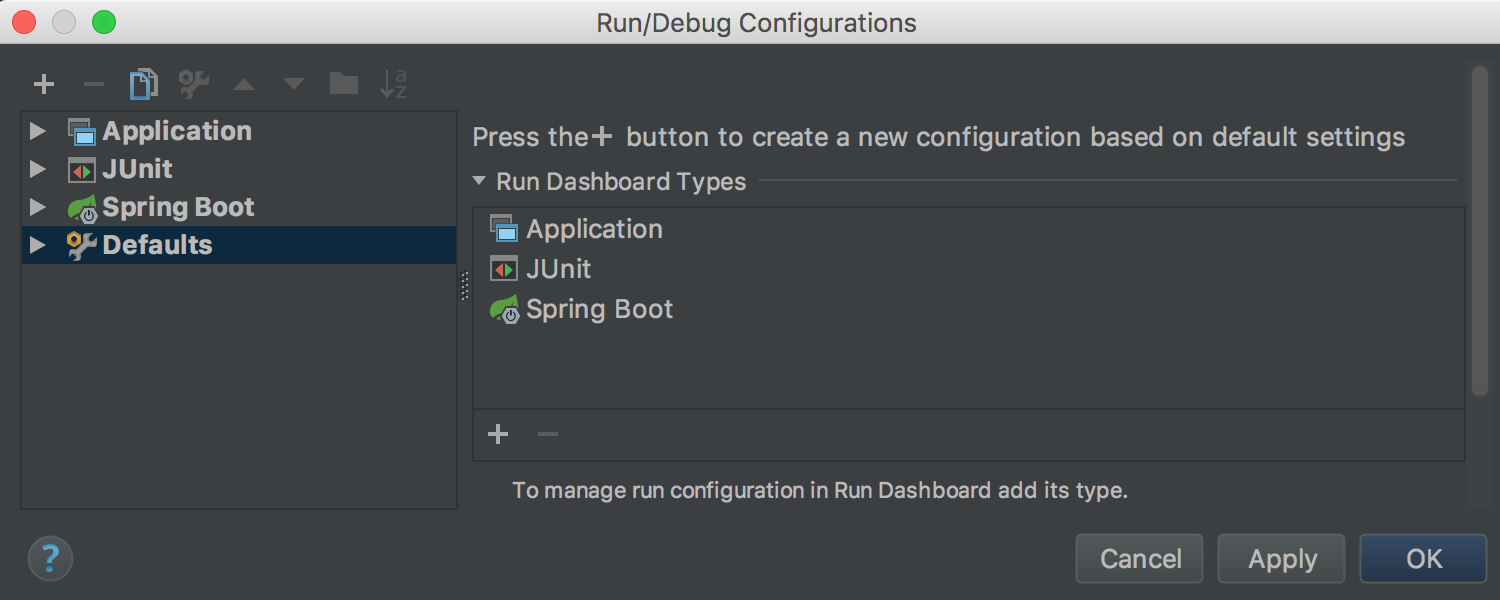The height and width of the screenshot is (600, 1500).
Task: Expand the Spring Boot tree node
Action: (x=38, y=207)
